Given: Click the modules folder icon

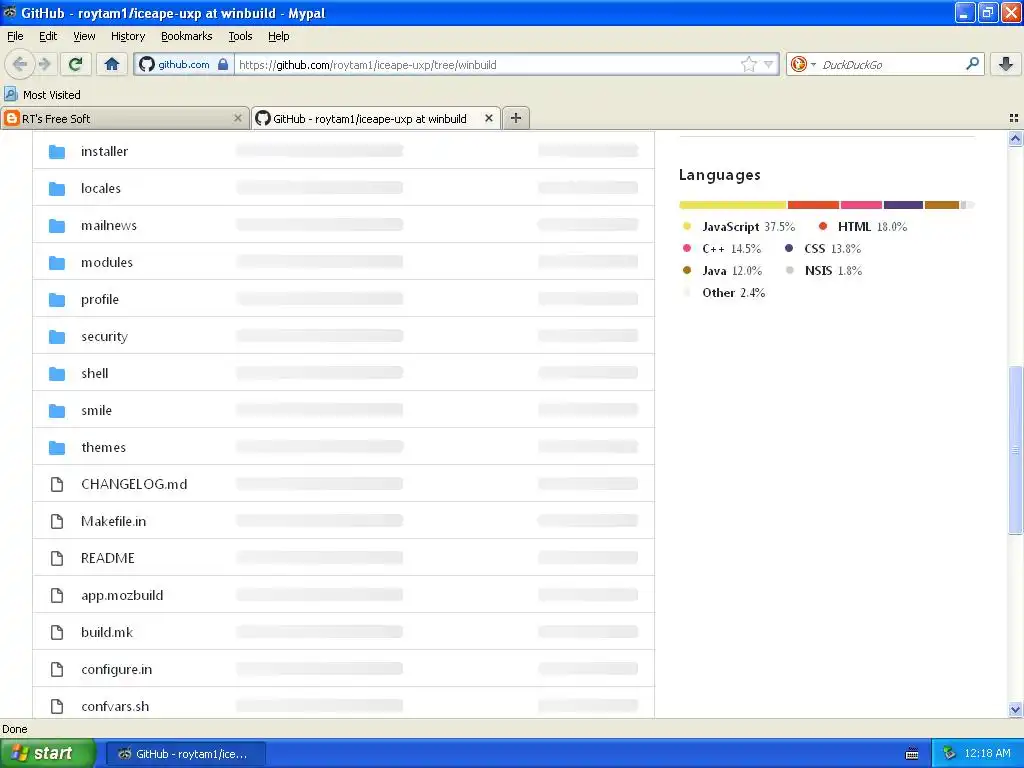Looking at the screenshot, I should pos(57,263).
